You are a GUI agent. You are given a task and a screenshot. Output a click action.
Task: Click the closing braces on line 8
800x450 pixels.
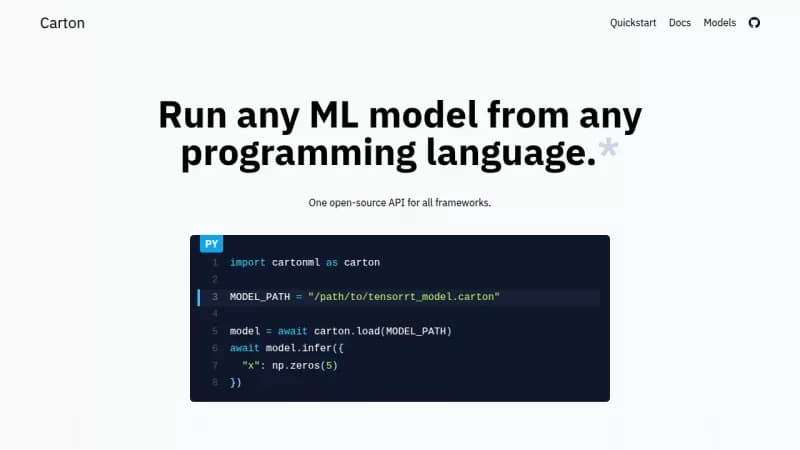coord(236,382)
